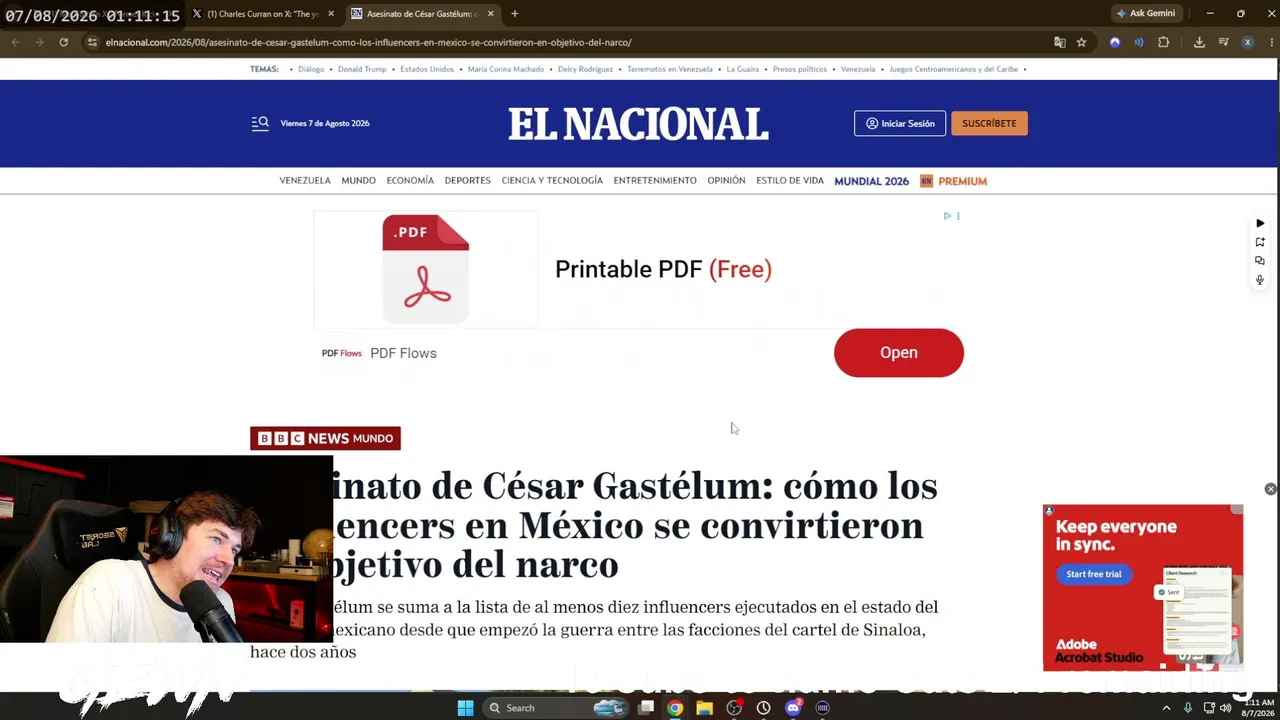This screenshot has height=720, width=1280.
Task: Open File Explorer from the taskbar
Action: [704, 708]
